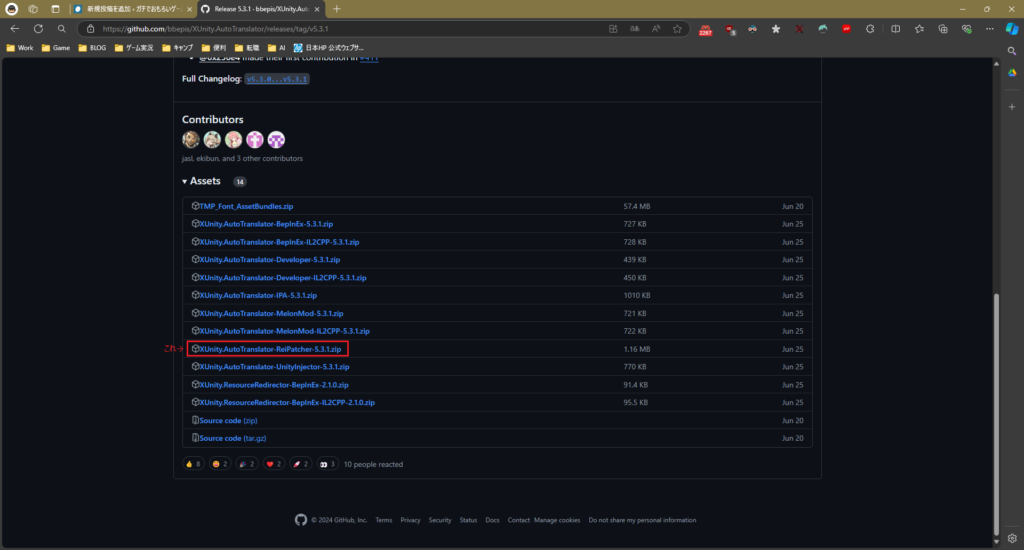Open the Terms footer link

[x=383, y=521]
